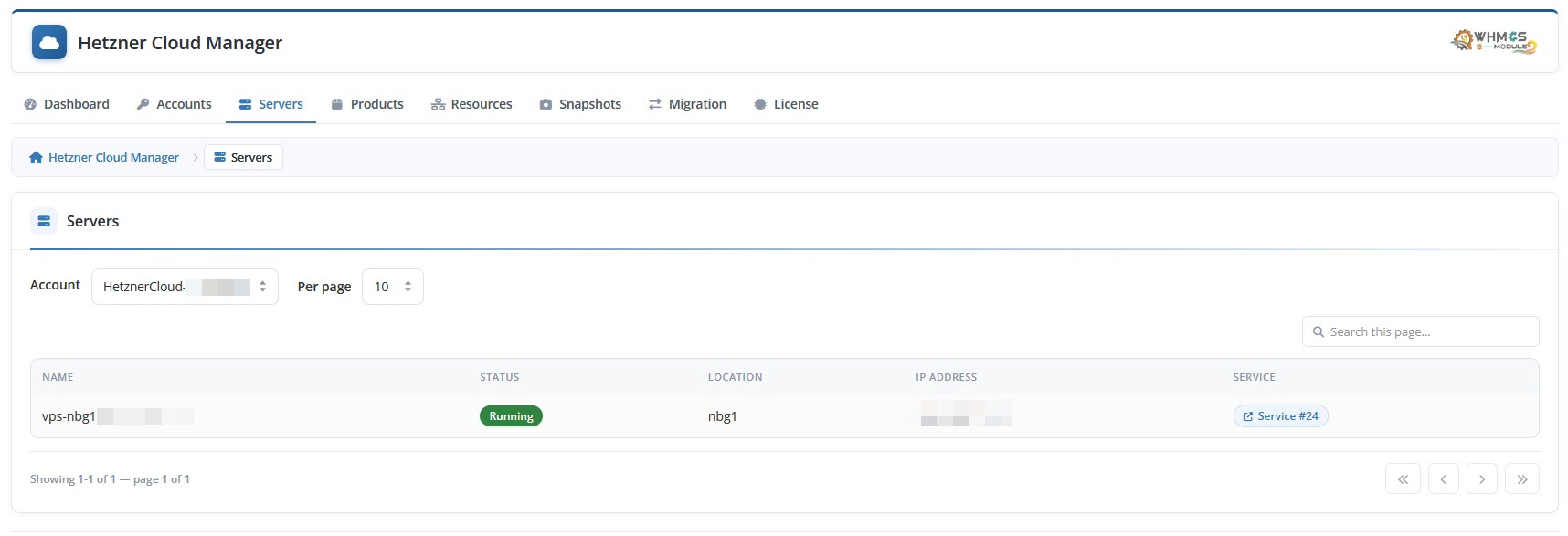Image resolution: width=1568 pixels, height=536 pixels.
Task: Open the Dashboard tab
Action: 67,104
